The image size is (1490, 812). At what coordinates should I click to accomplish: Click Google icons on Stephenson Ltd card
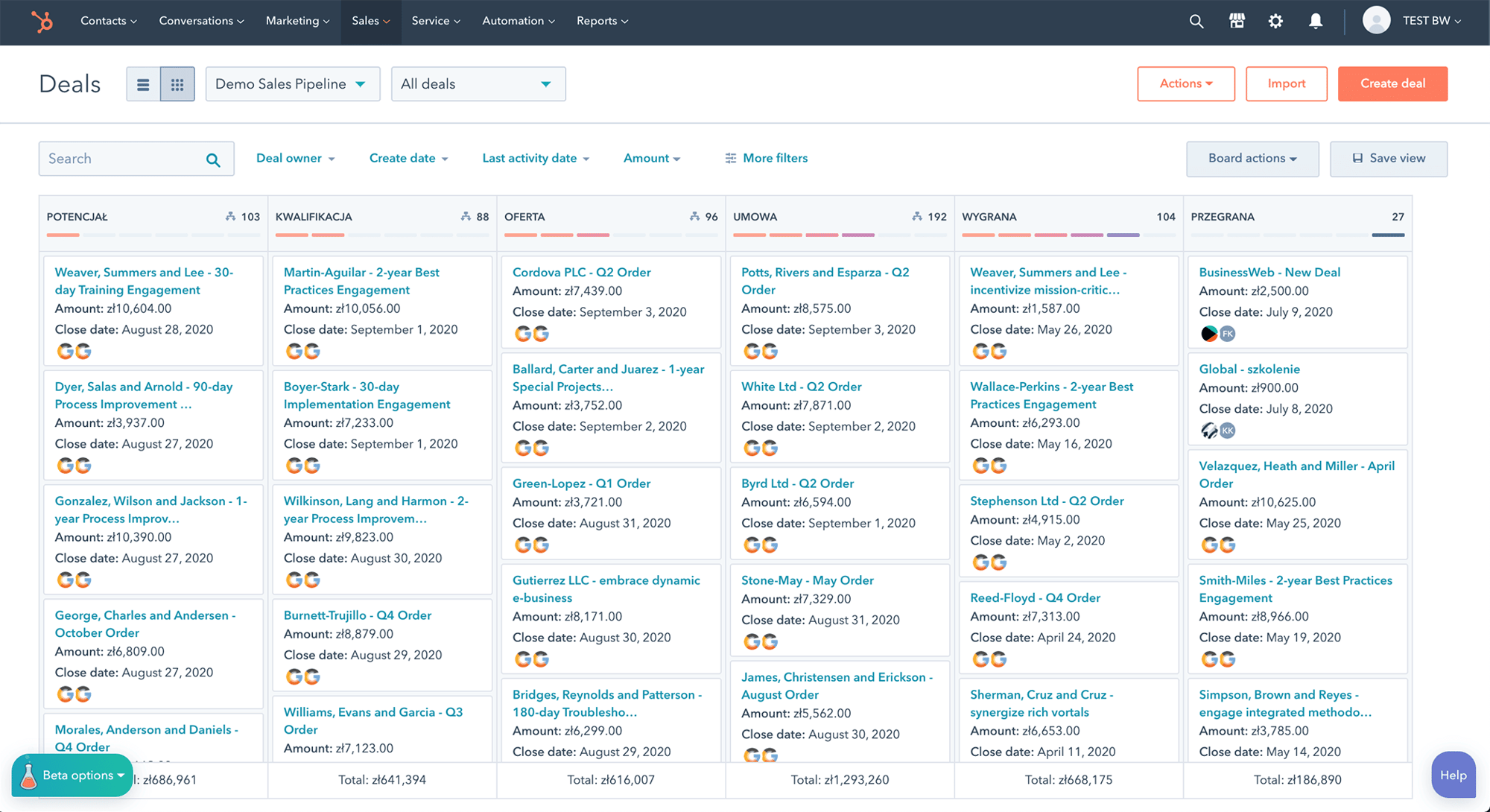(989, 562)
